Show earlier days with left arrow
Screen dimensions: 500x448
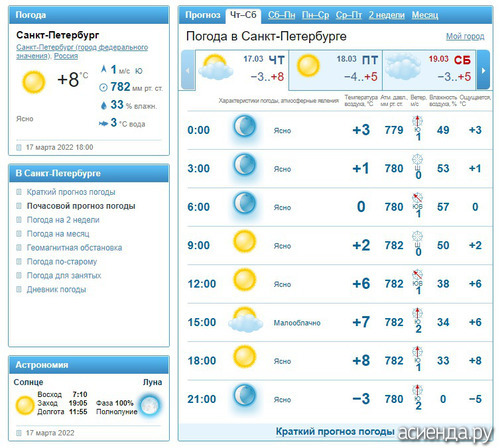(188, 70)
